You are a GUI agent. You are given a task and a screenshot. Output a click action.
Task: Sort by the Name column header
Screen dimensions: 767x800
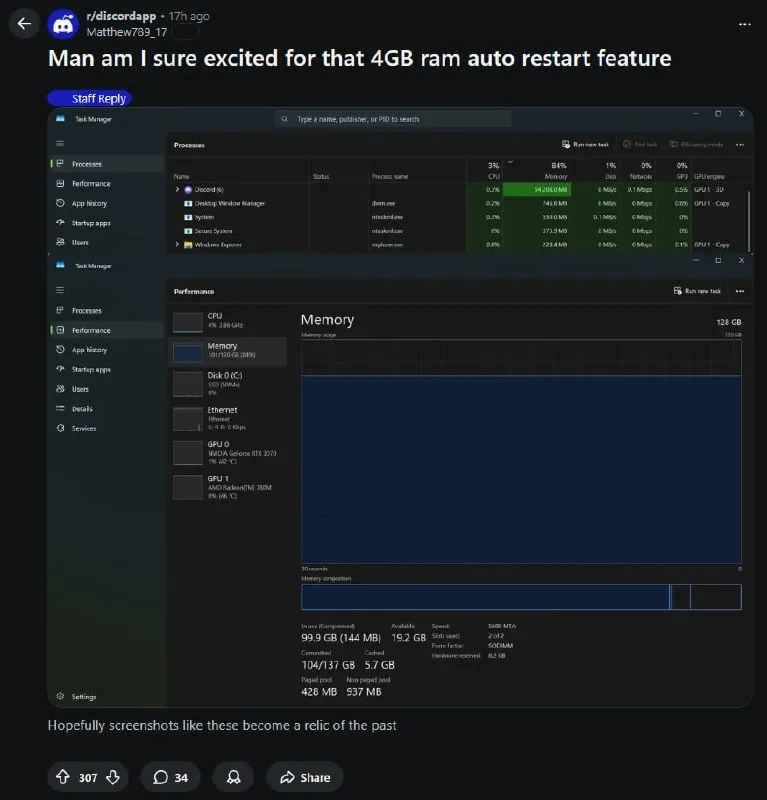(239, 170)
